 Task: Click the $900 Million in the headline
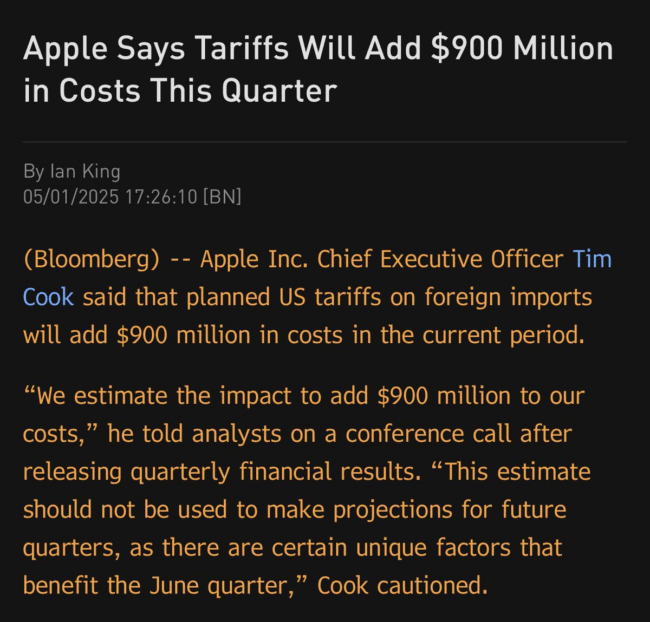coord(522,48)
